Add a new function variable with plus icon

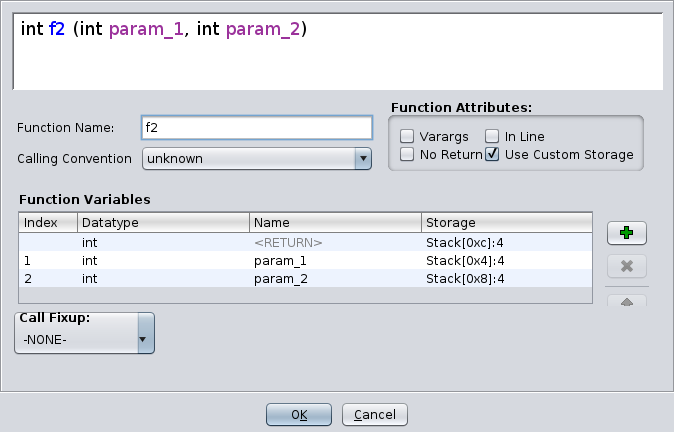click(627, 233)
